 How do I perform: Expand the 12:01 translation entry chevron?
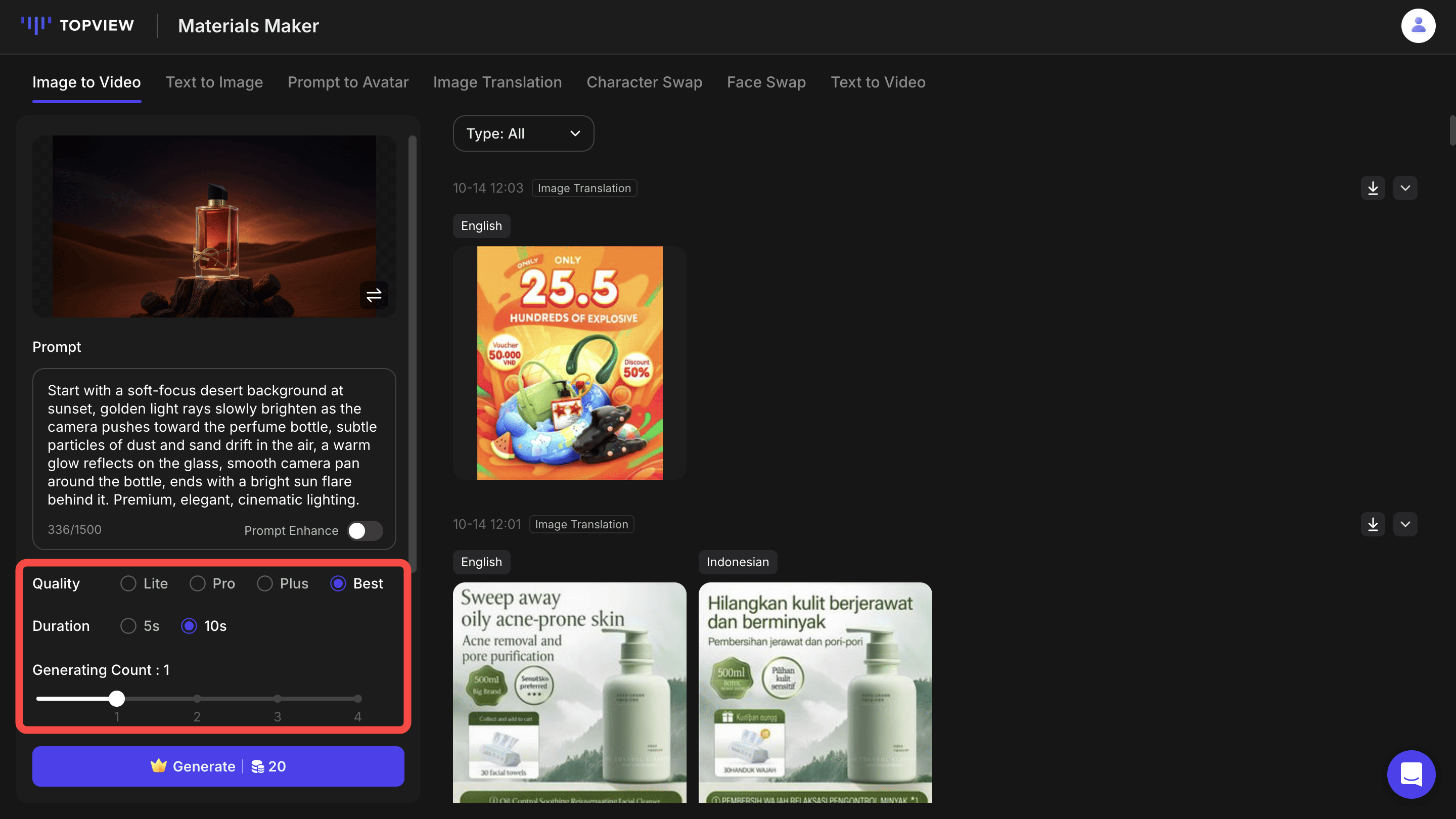[1406, 524]
